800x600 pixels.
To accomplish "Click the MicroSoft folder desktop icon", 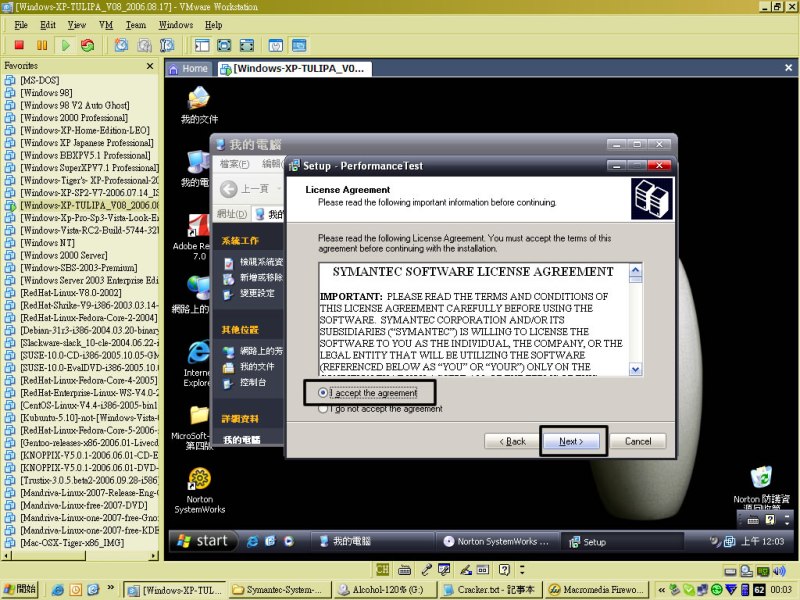I will (x=192, y=428).
